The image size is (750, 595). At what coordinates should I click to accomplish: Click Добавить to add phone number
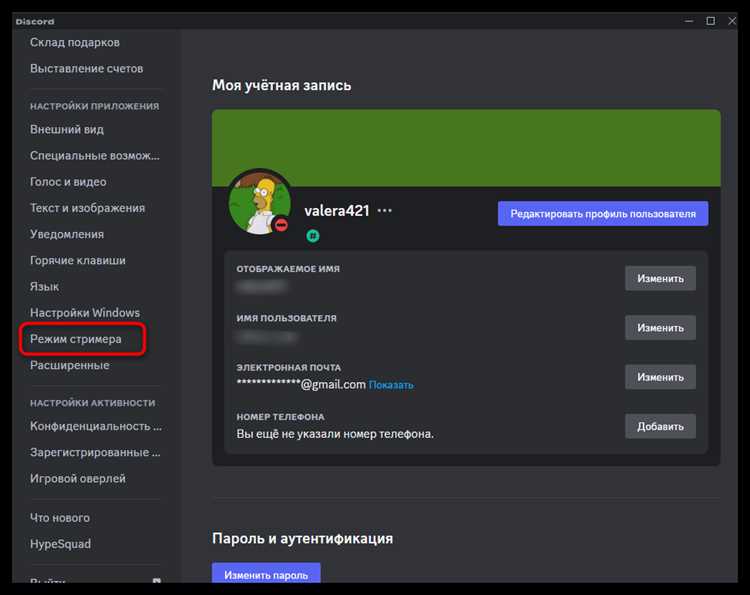660,426
